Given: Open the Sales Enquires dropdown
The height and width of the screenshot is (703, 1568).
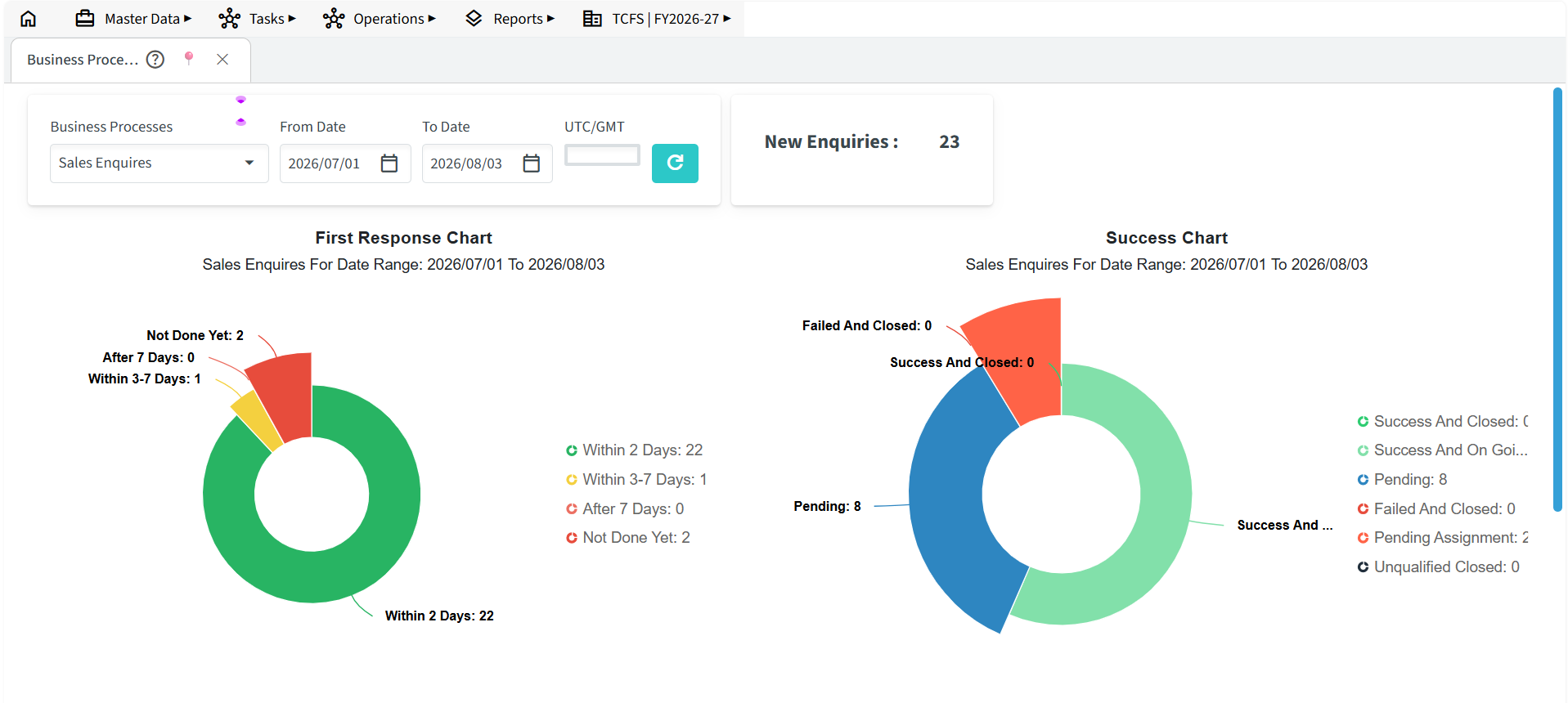Looking at the screenshot, I should point(159,163).
